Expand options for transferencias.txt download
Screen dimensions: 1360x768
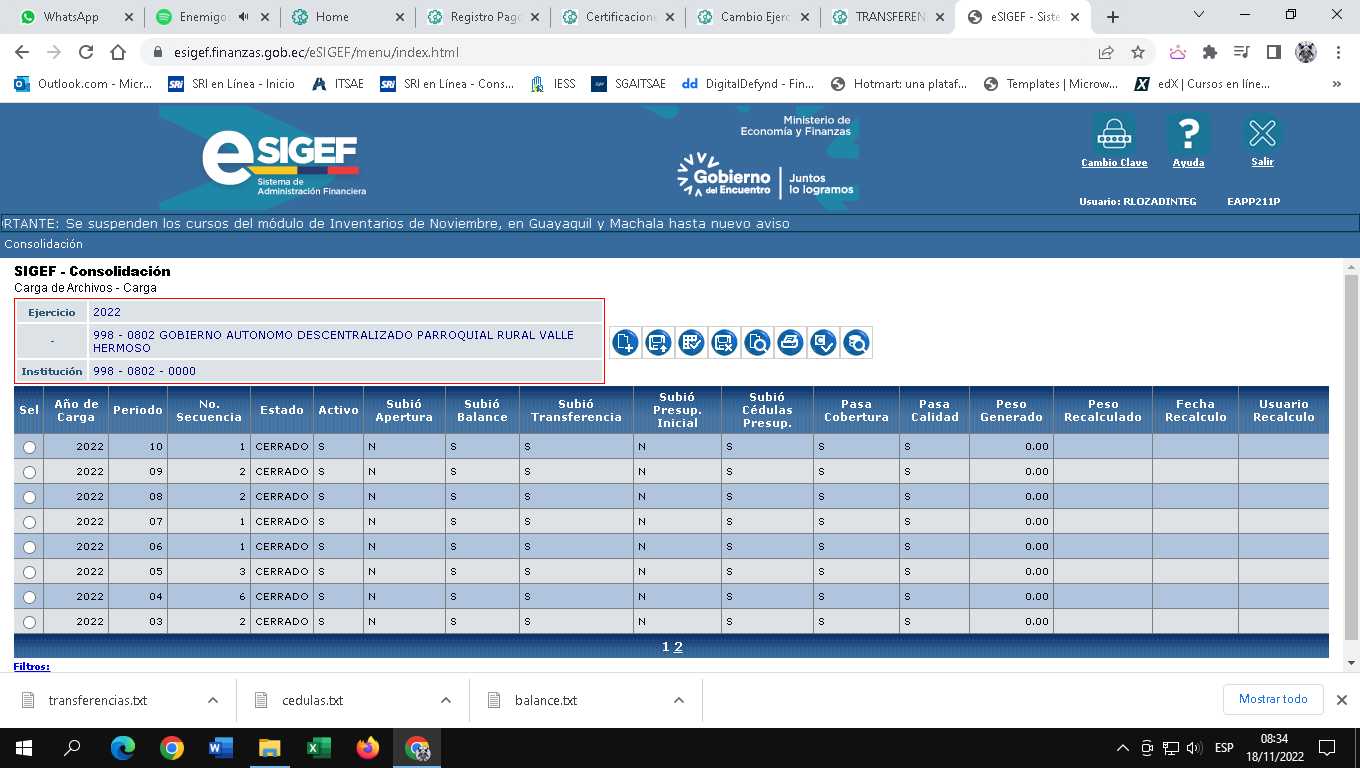tap(213, 700)
